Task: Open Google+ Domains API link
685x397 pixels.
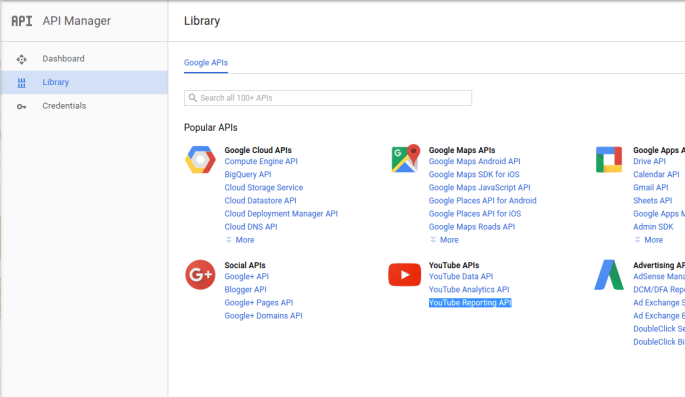Action: (x=263, y=316)
